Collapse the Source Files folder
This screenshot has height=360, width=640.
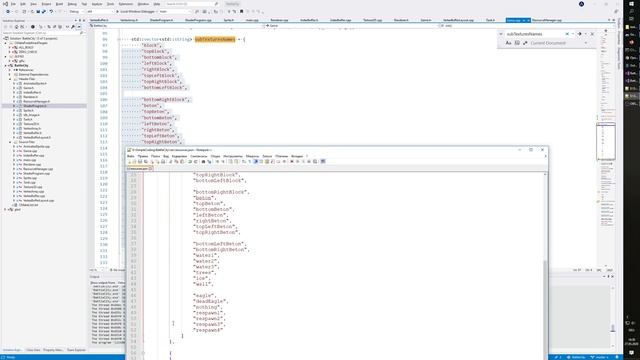point(10,142)
